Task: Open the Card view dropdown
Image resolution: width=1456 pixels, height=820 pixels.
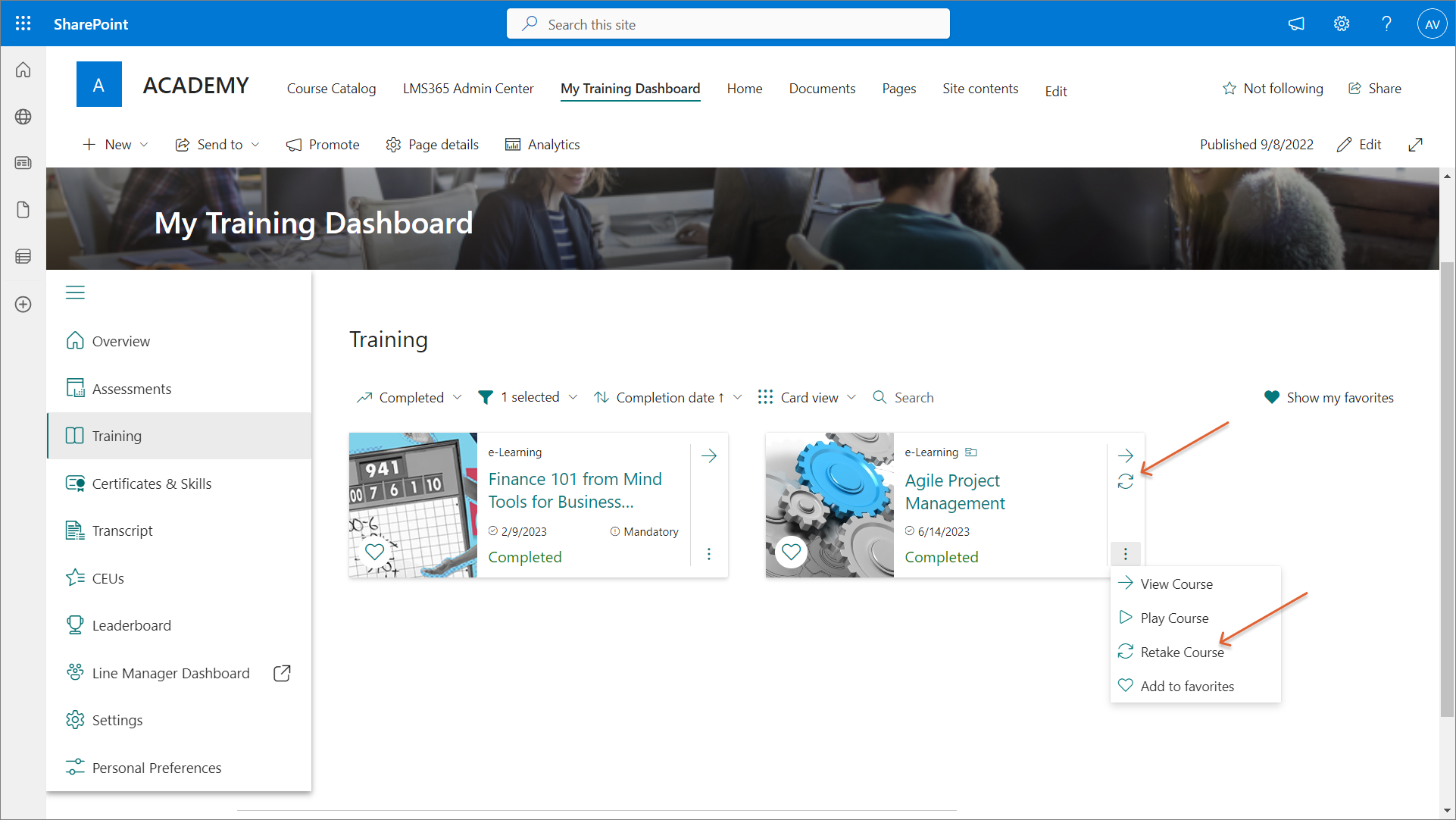Action: pos(808,397)
